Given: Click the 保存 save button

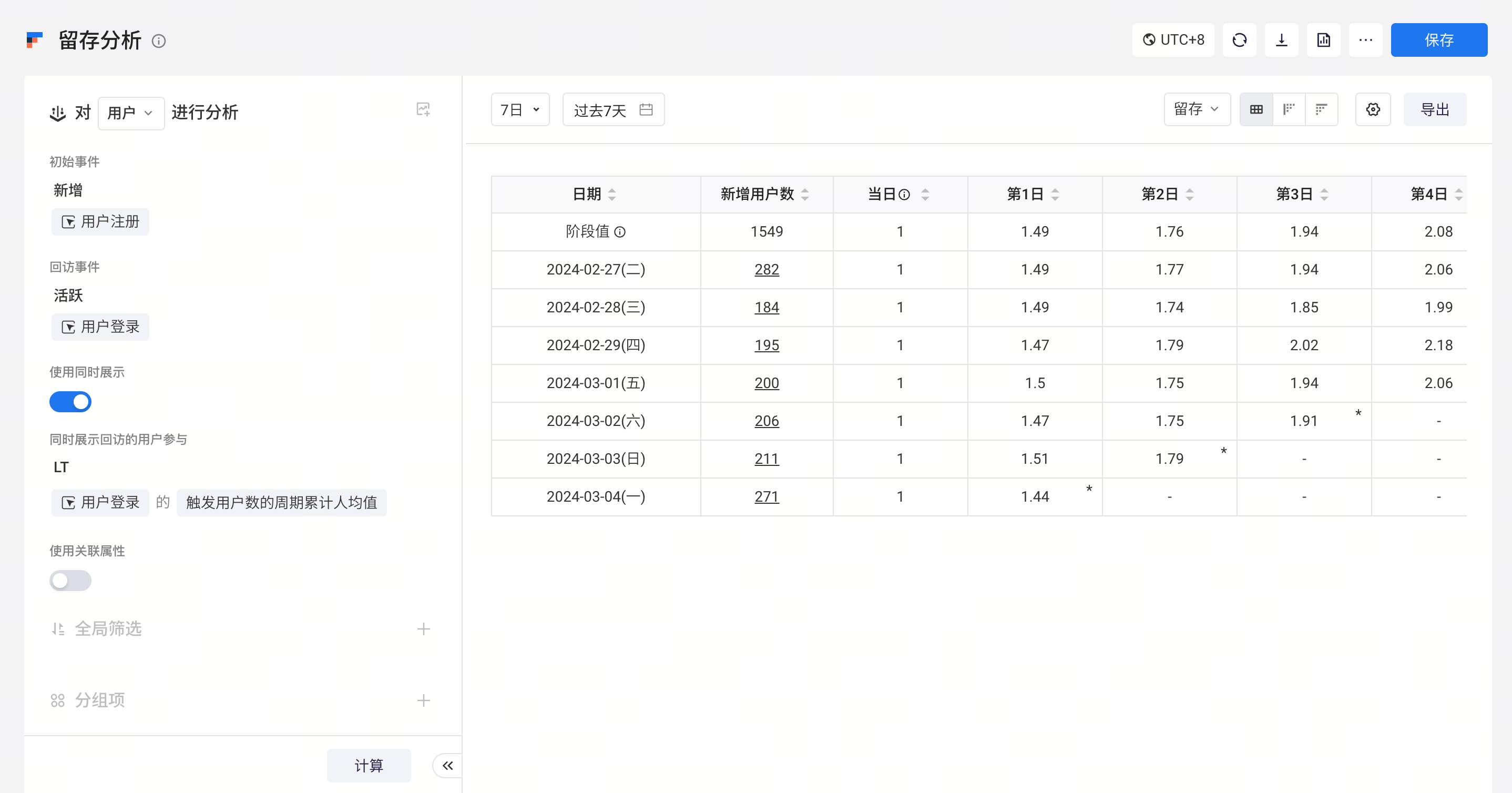Looking at the screenshot, I should tap(1439, 40).
